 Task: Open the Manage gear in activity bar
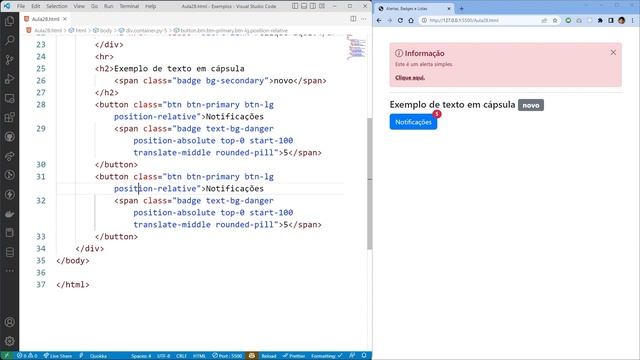(x=9, y=341)
